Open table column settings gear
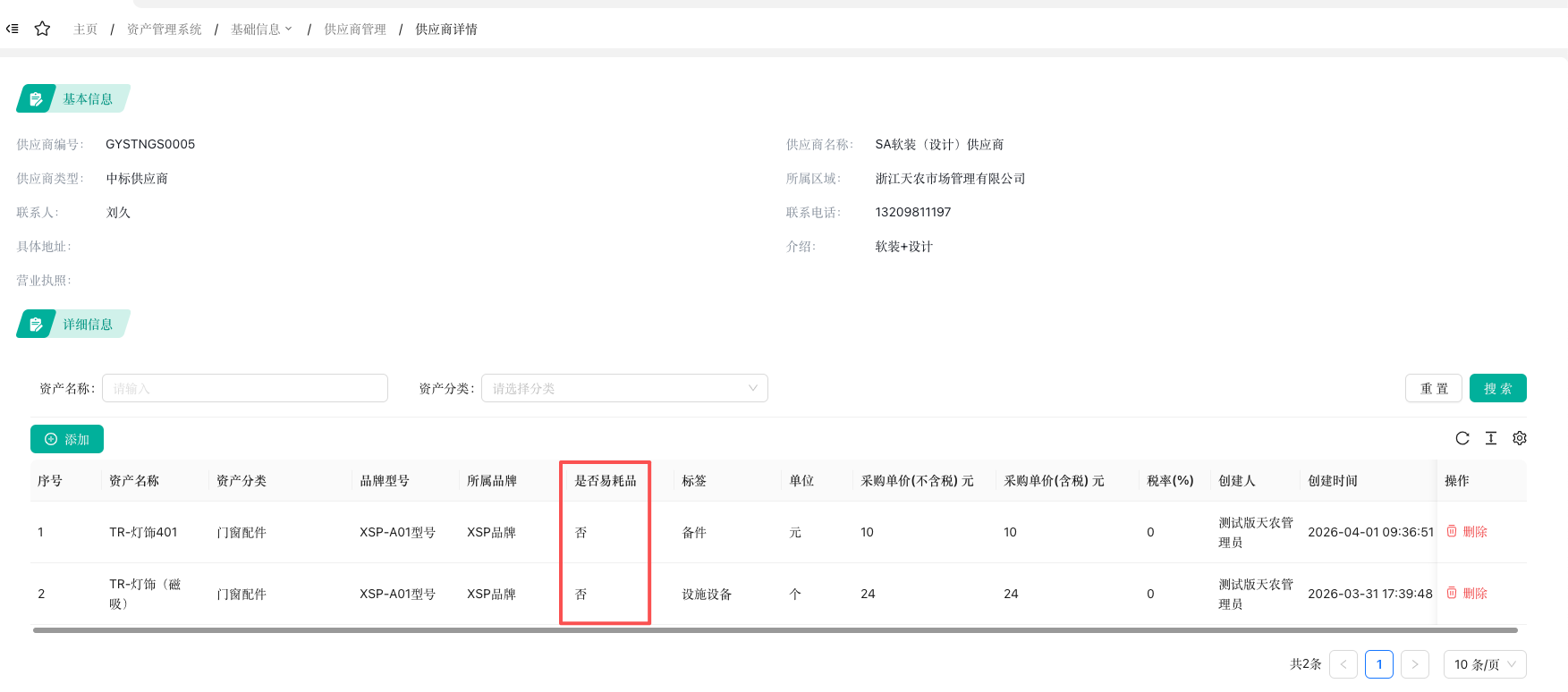This screenshot has height=692, width=1568. pos(1520,438)
